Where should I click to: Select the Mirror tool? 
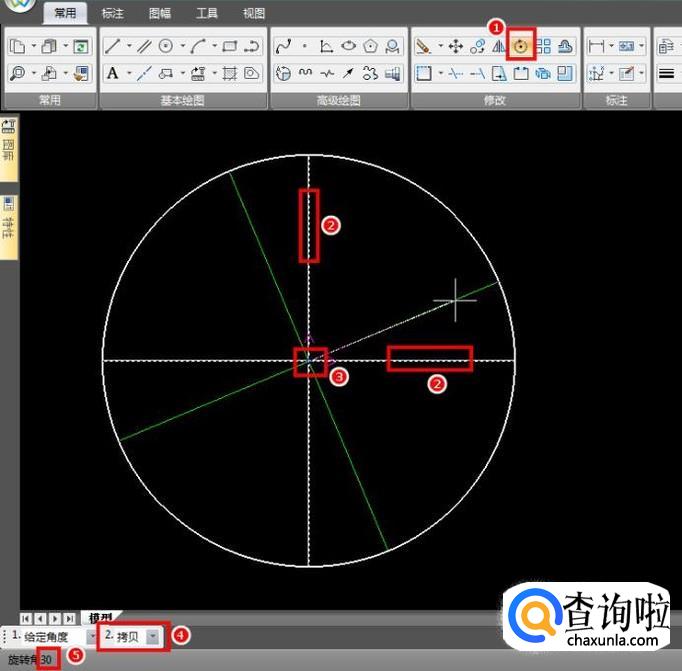pyautogui.click(x=498, y=46)
